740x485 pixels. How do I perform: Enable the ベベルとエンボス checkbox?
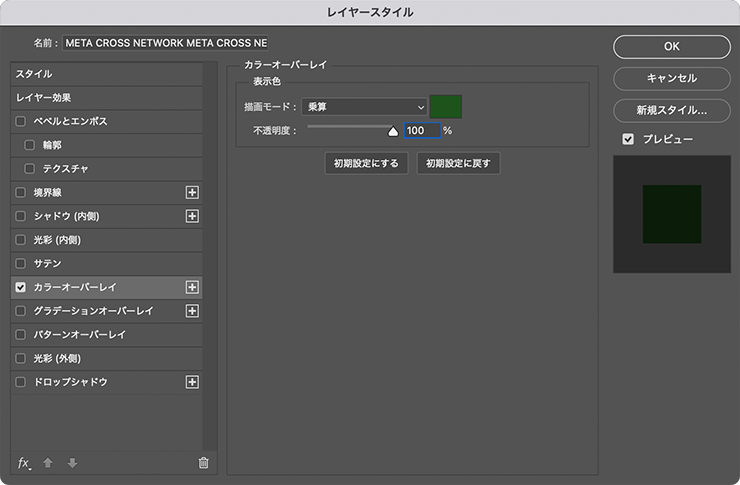21,121
